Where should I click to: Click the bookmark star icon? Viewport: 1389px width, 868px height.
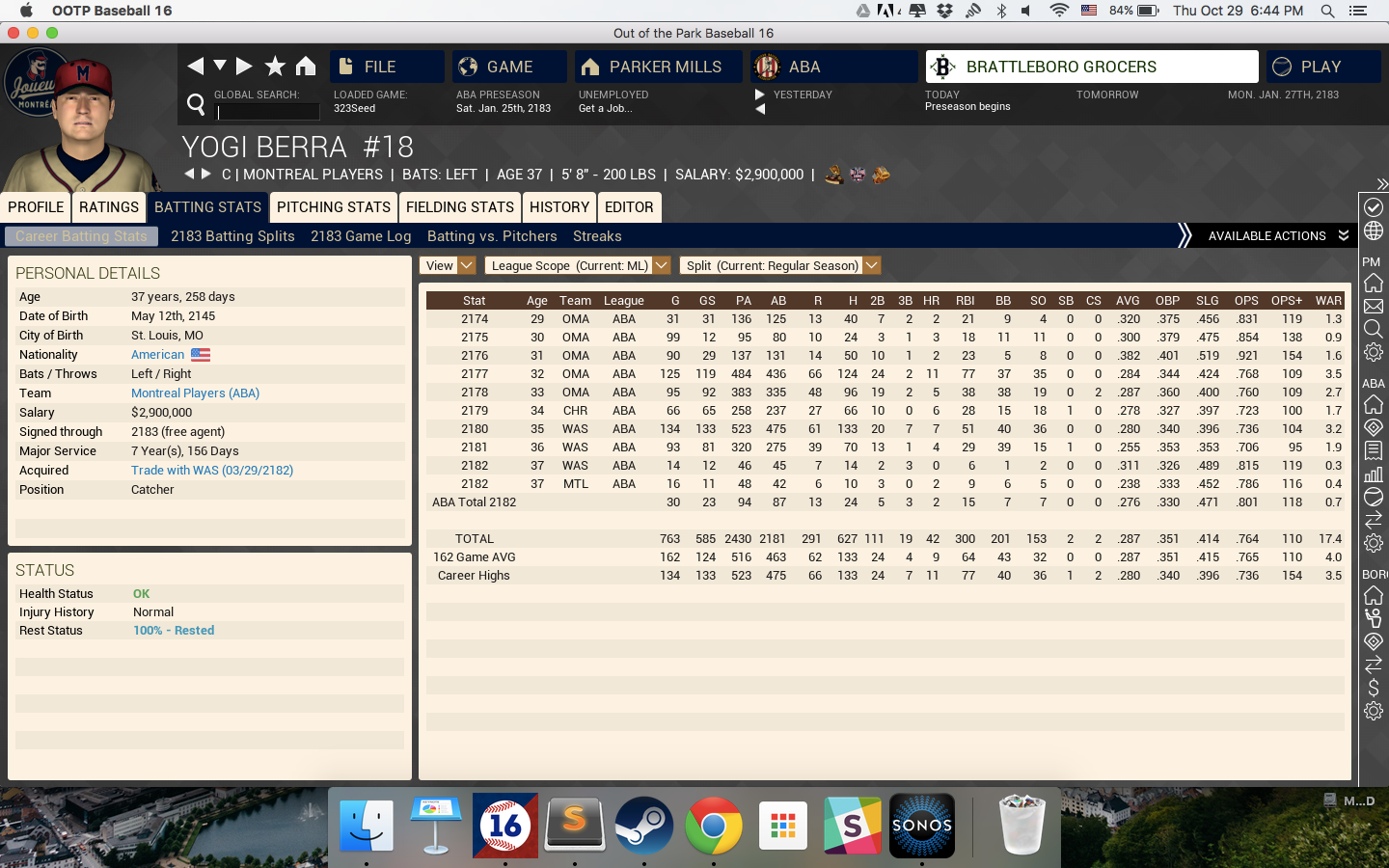(275, 66)
